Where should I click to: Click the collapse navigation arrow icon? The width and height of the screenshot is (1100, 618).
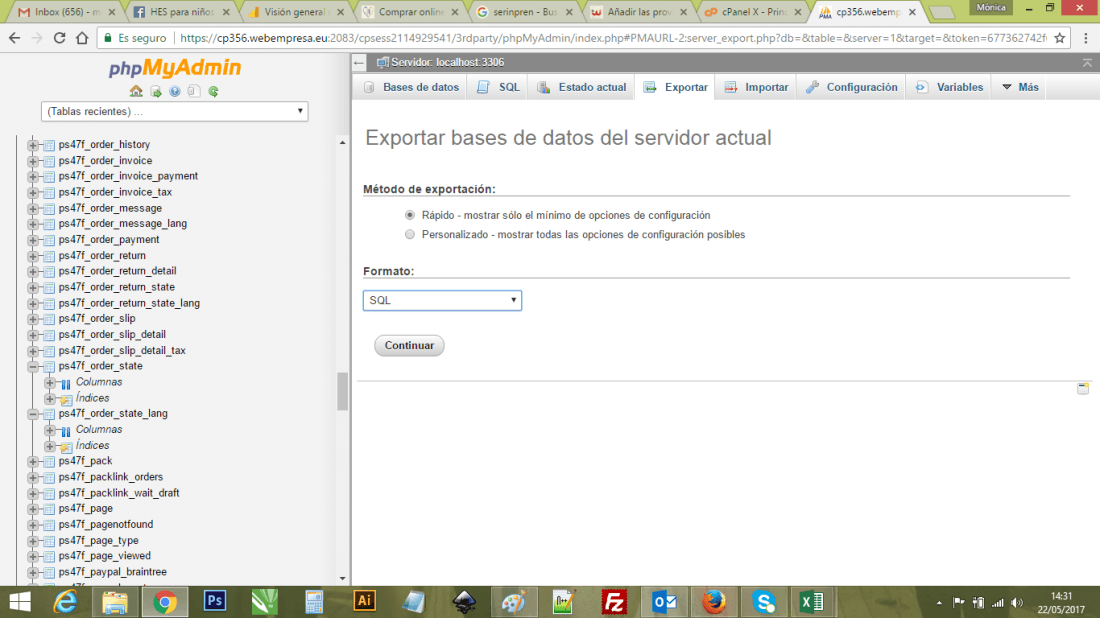click(x=359, y=62)
